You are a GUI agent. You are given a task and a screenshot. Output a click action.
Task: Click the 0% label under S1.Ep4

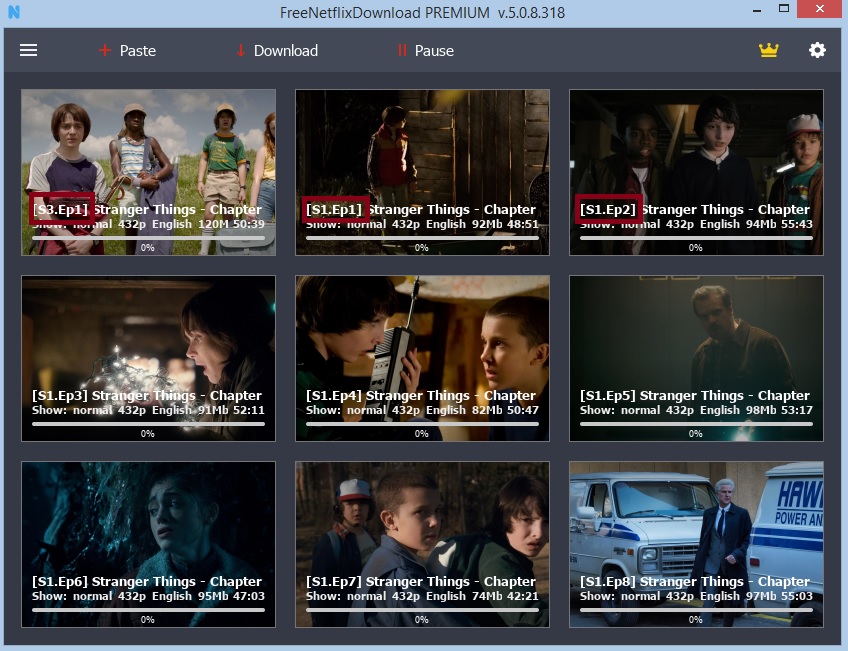tap(422, 434)
